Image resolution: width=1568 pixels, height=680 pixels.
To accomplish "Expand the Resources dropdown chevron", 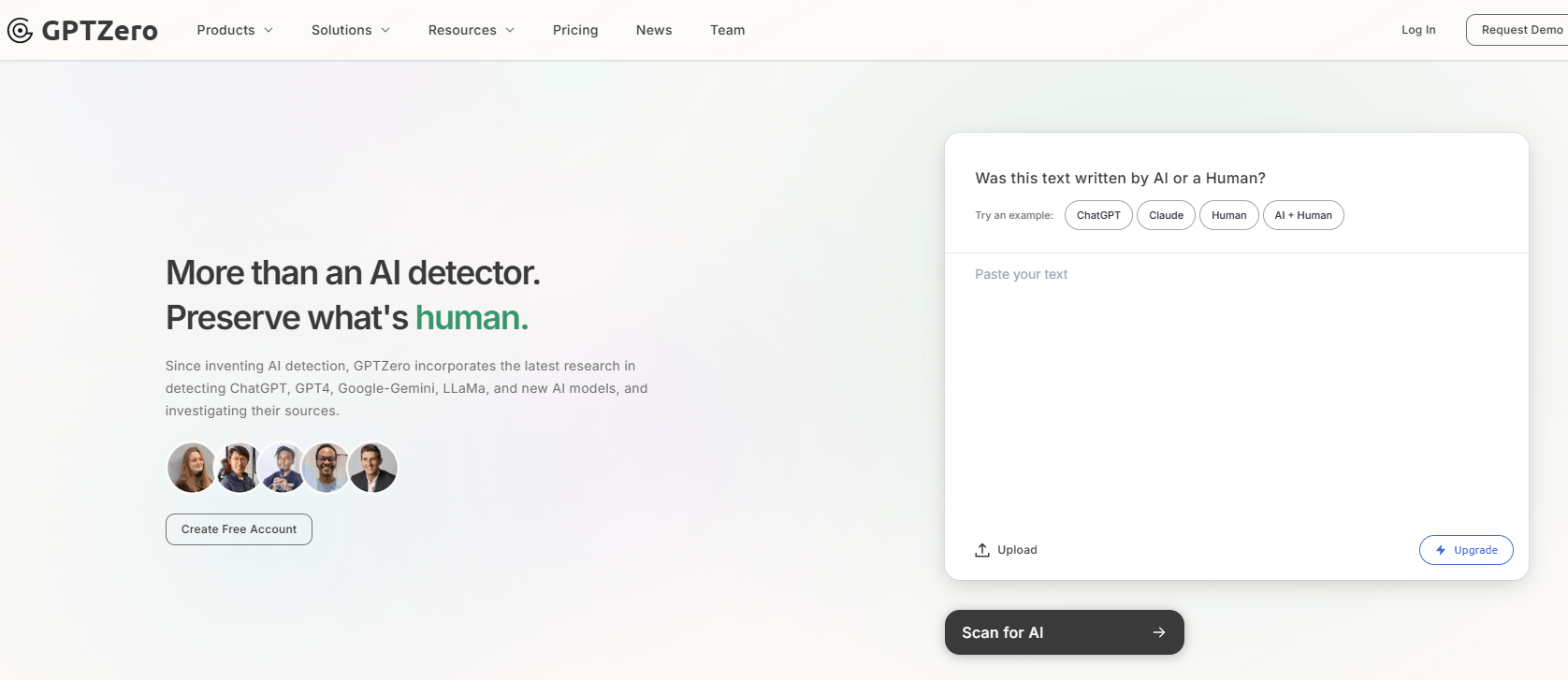I will 510,30.
